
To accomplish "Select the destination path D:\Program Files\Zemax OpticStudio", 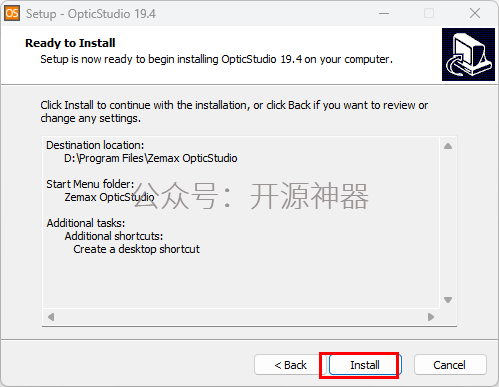I will [151, 158].
